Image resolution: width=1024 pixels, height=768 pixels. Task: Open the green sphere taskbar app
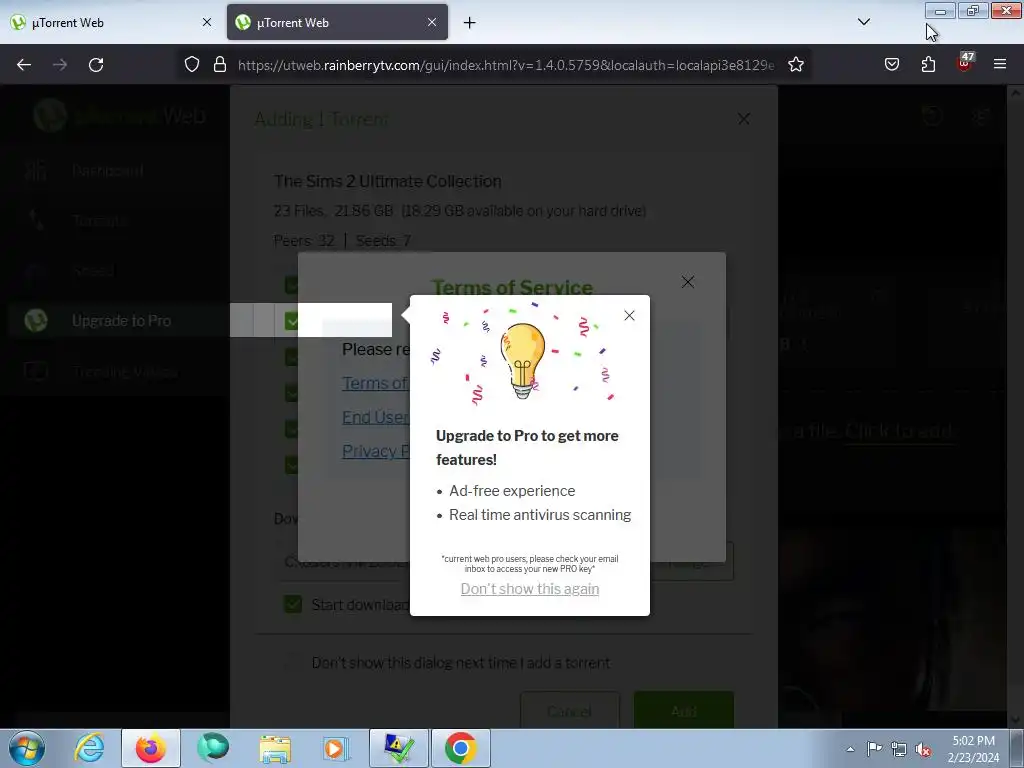[x=213, y=748]
